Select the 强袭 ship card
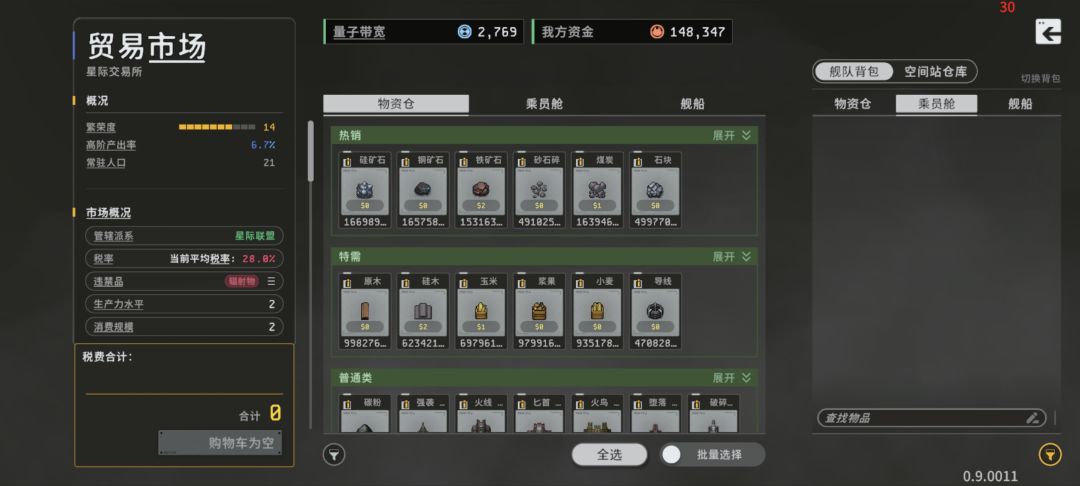The image size is (1080, 486). 423,414
